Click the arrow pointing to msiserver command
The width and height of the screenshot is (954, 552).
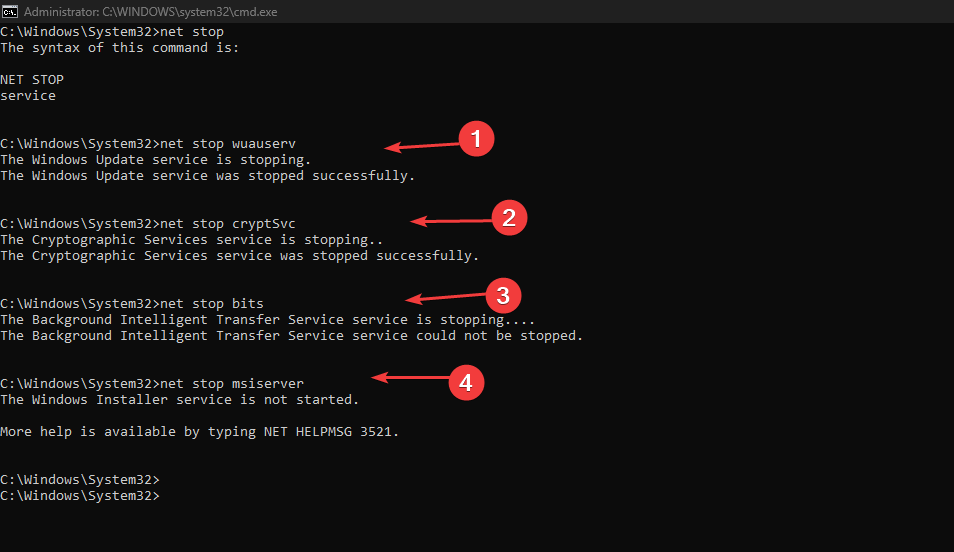[x=411, y=378]
